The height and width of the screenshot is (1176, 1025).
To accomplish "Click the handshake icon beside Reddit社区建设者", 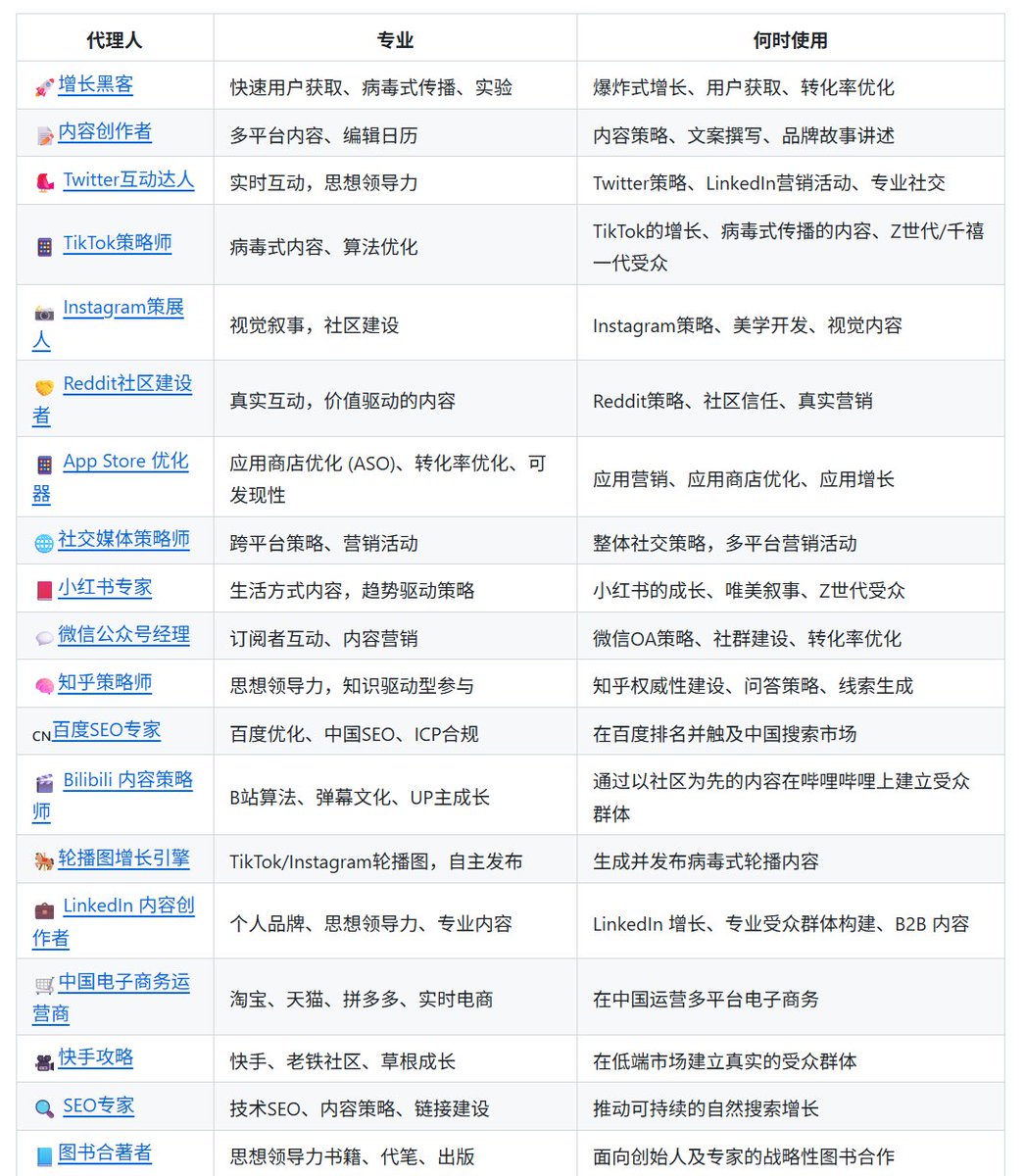I will pyautogui.click(x=44, y=388).
